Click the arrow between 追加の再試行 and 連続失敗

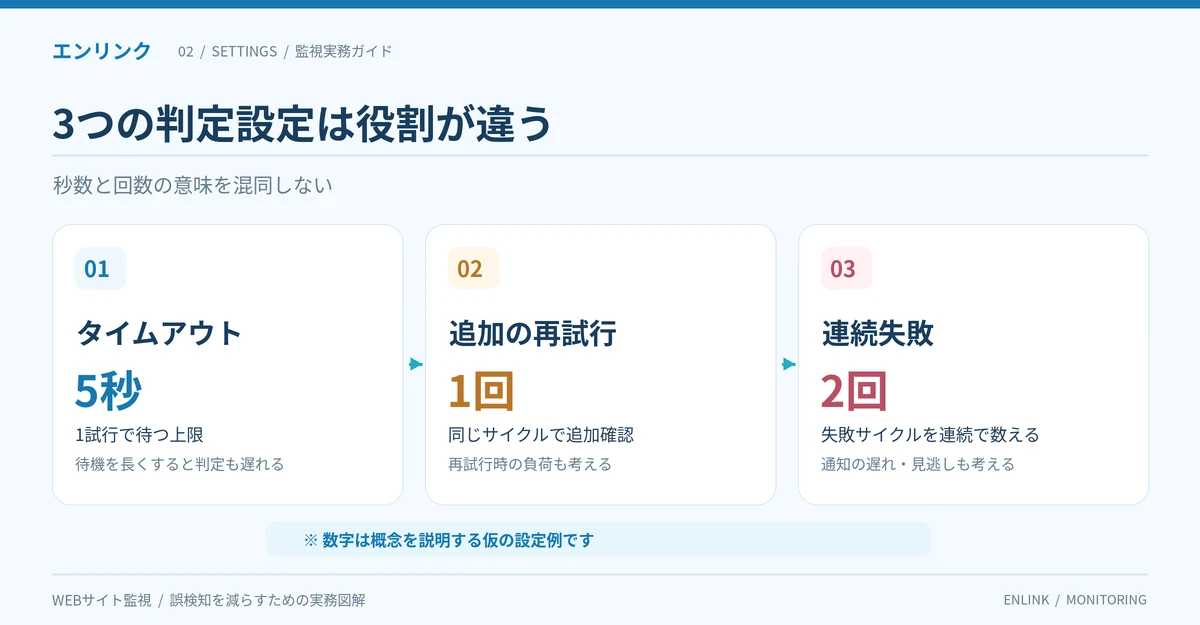[x=788, y=364]
